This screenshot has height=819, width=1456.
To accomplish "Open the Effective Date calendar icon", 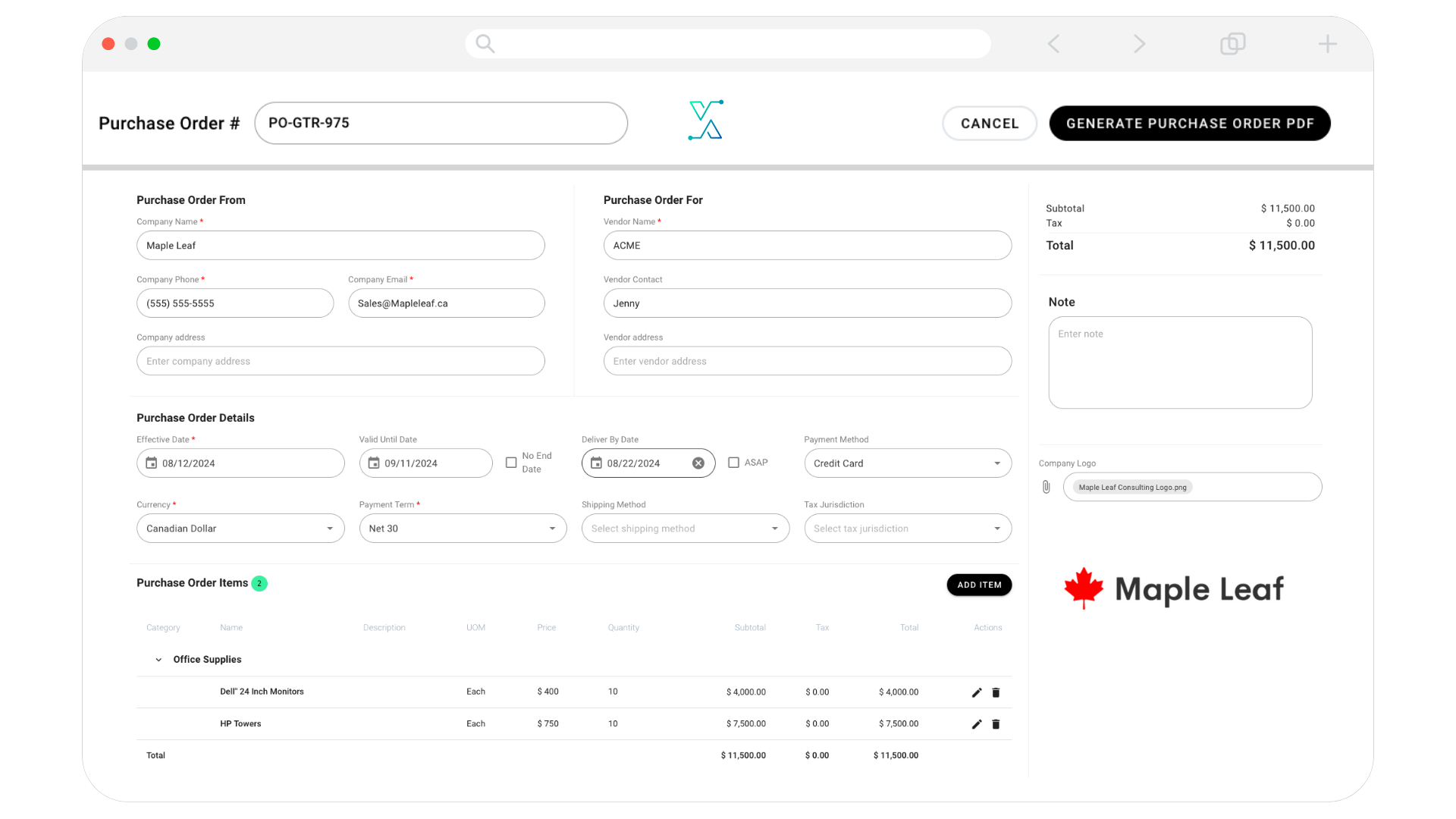I will click(x=152, y=463).
